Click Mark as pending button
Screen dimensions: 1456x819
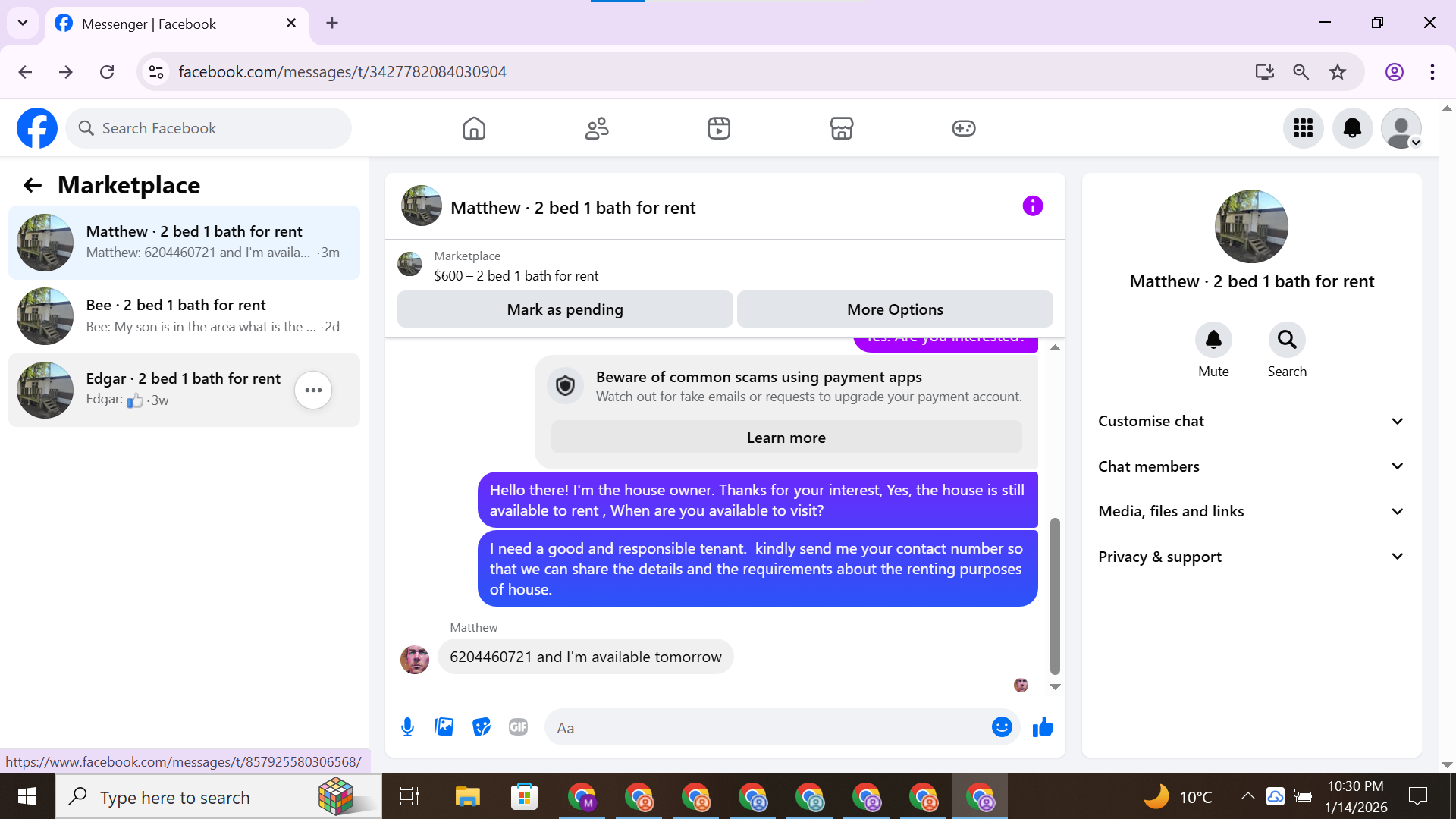click(564, 309)
